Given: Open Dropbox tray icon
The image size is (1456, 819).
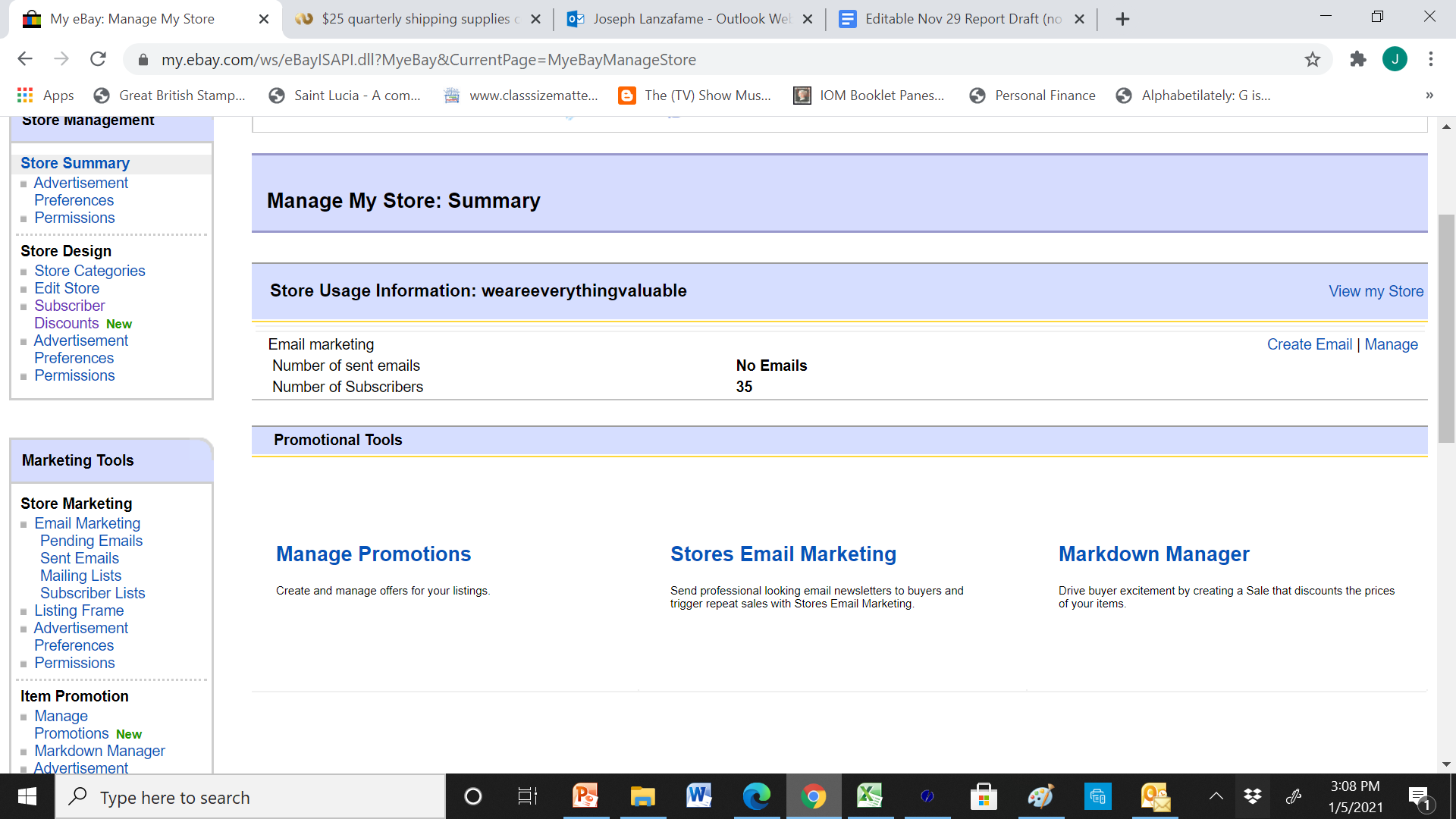Looking at the screenshot, I should 1253,796.
